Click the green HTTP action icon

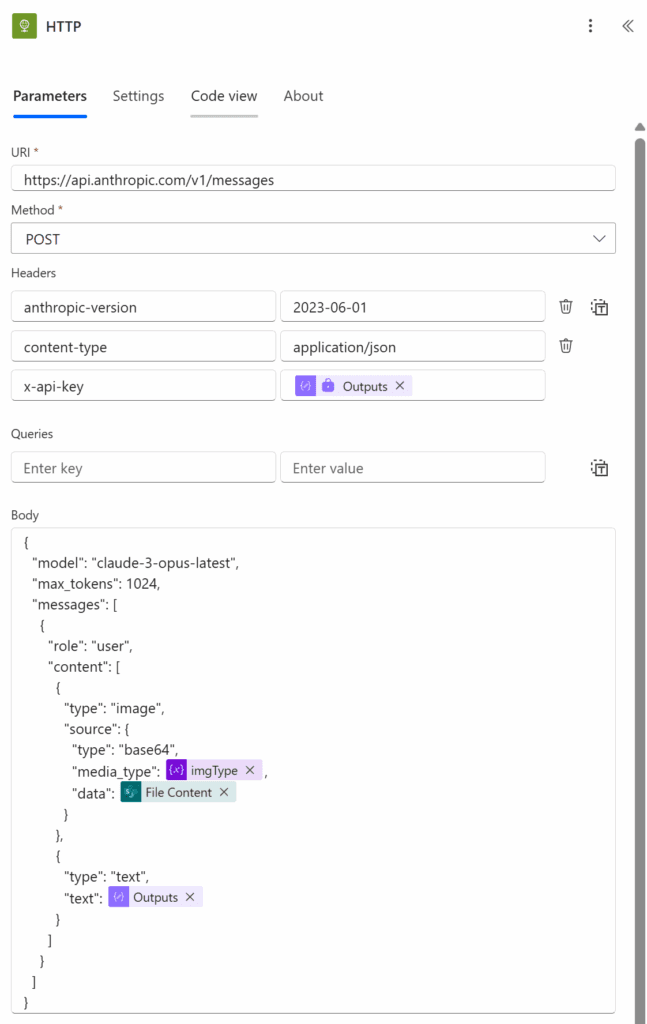(24, 26)
